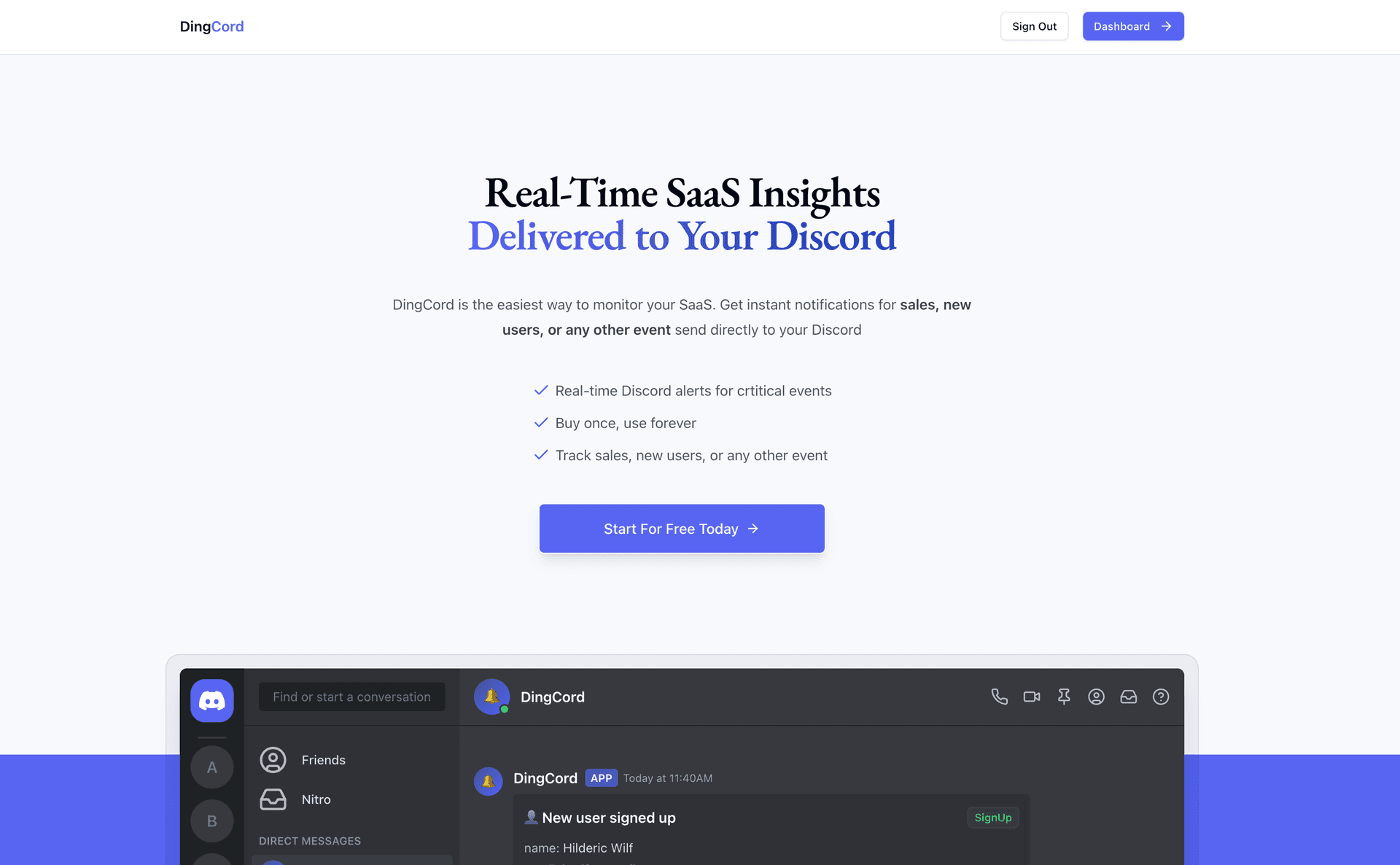Click the "Buy once, use forever" bullet
This screenshot has width=1400, height=865.
(626, 423)
